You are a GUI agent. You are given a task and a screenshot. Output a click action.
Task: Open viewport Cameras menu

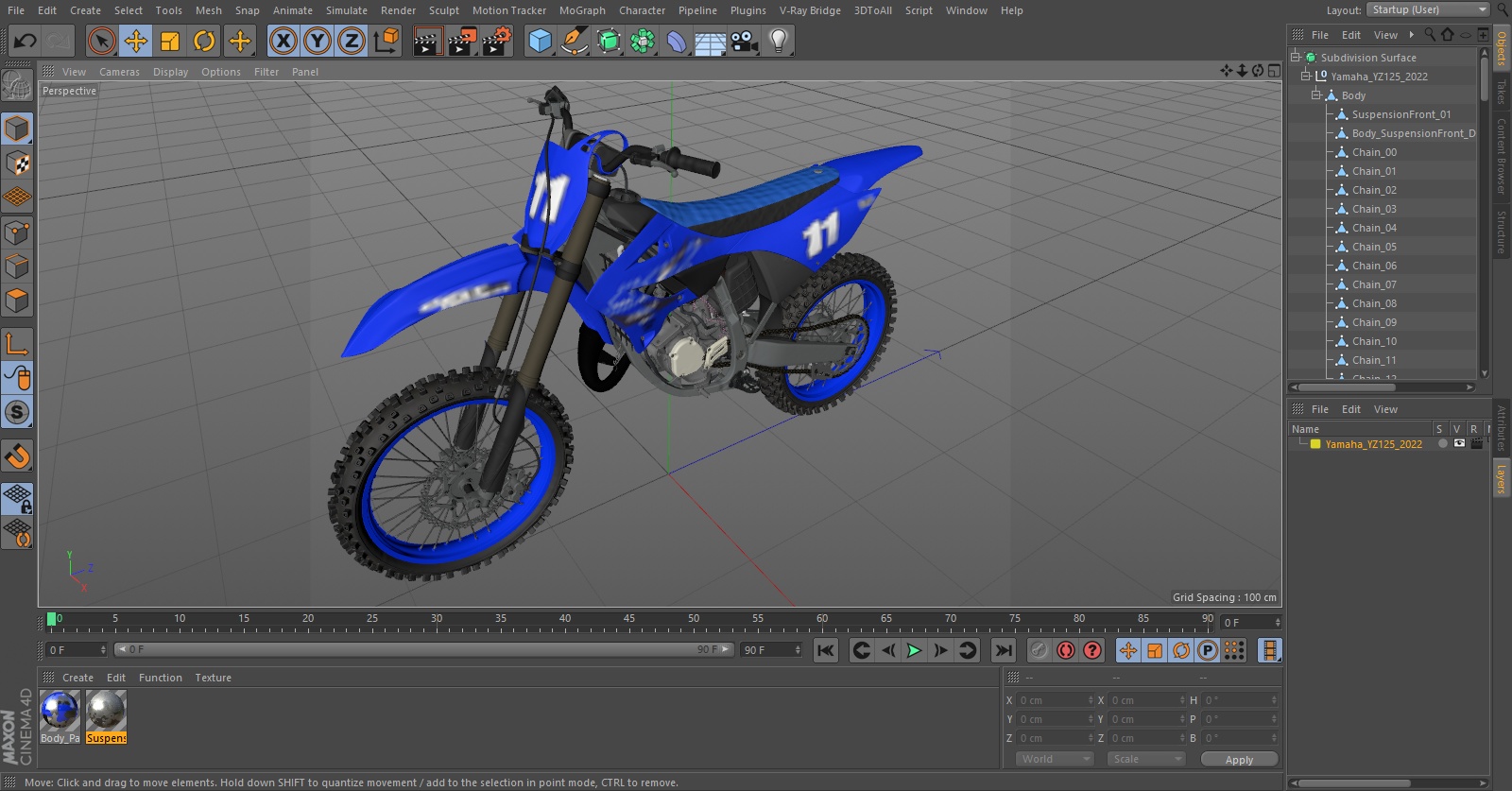coord(119,72)
